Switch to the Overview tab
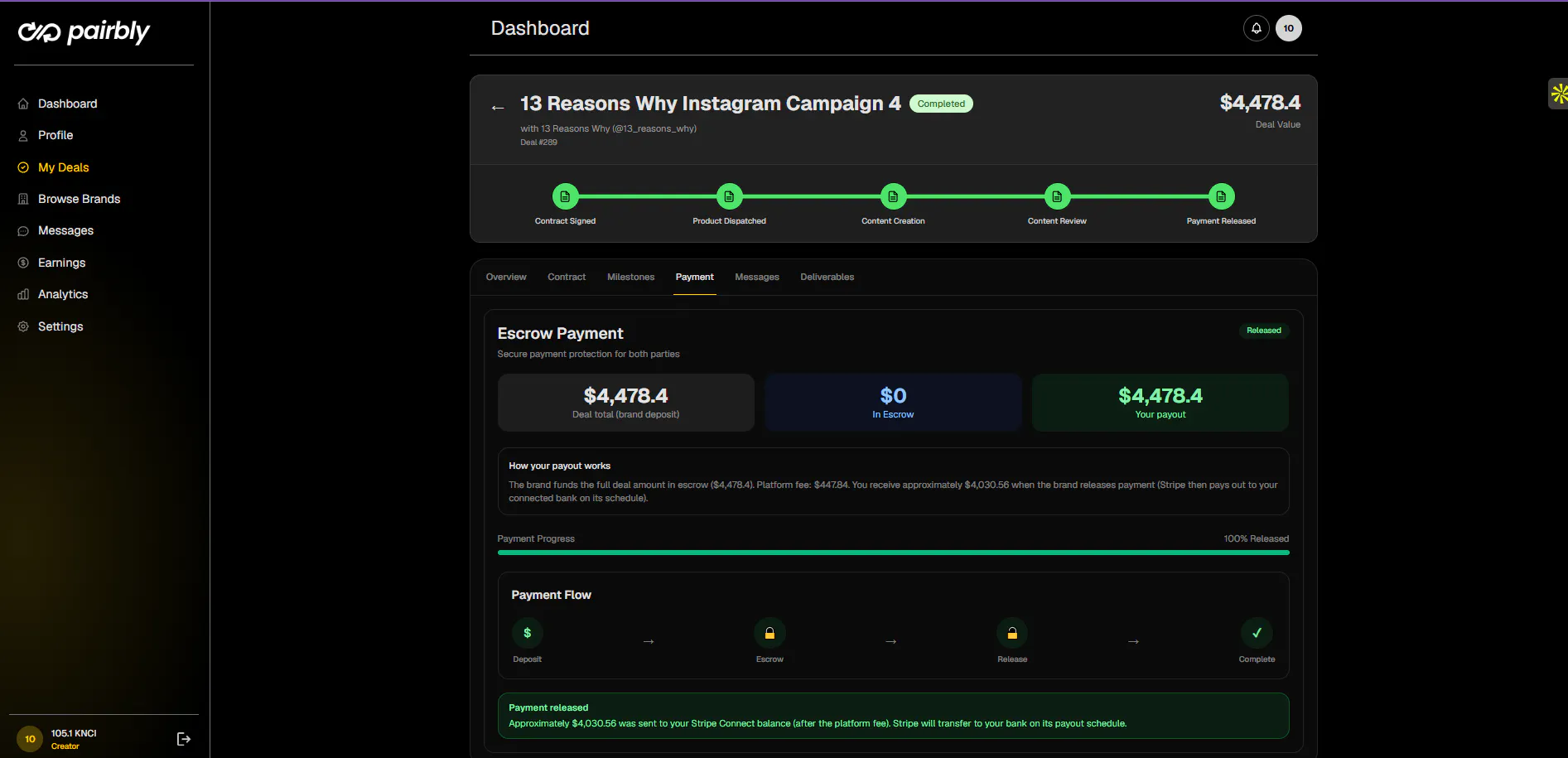 click(x=506, y=277)
